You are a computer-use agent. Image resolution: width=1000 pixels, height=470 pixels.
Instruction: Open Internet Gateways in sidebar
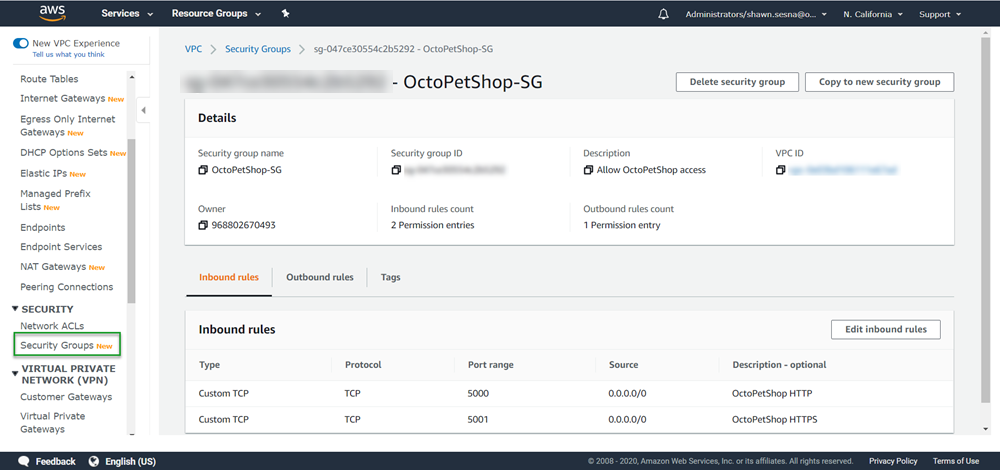tap(62, 99)
